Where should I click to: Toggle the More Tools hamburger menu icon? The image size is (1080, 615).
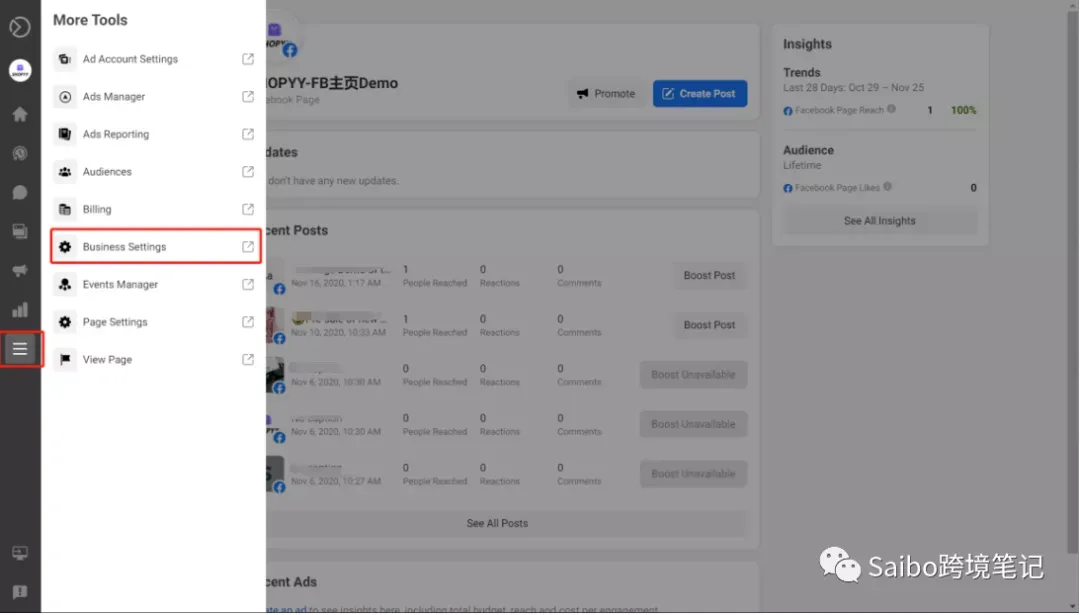(20, 349)
